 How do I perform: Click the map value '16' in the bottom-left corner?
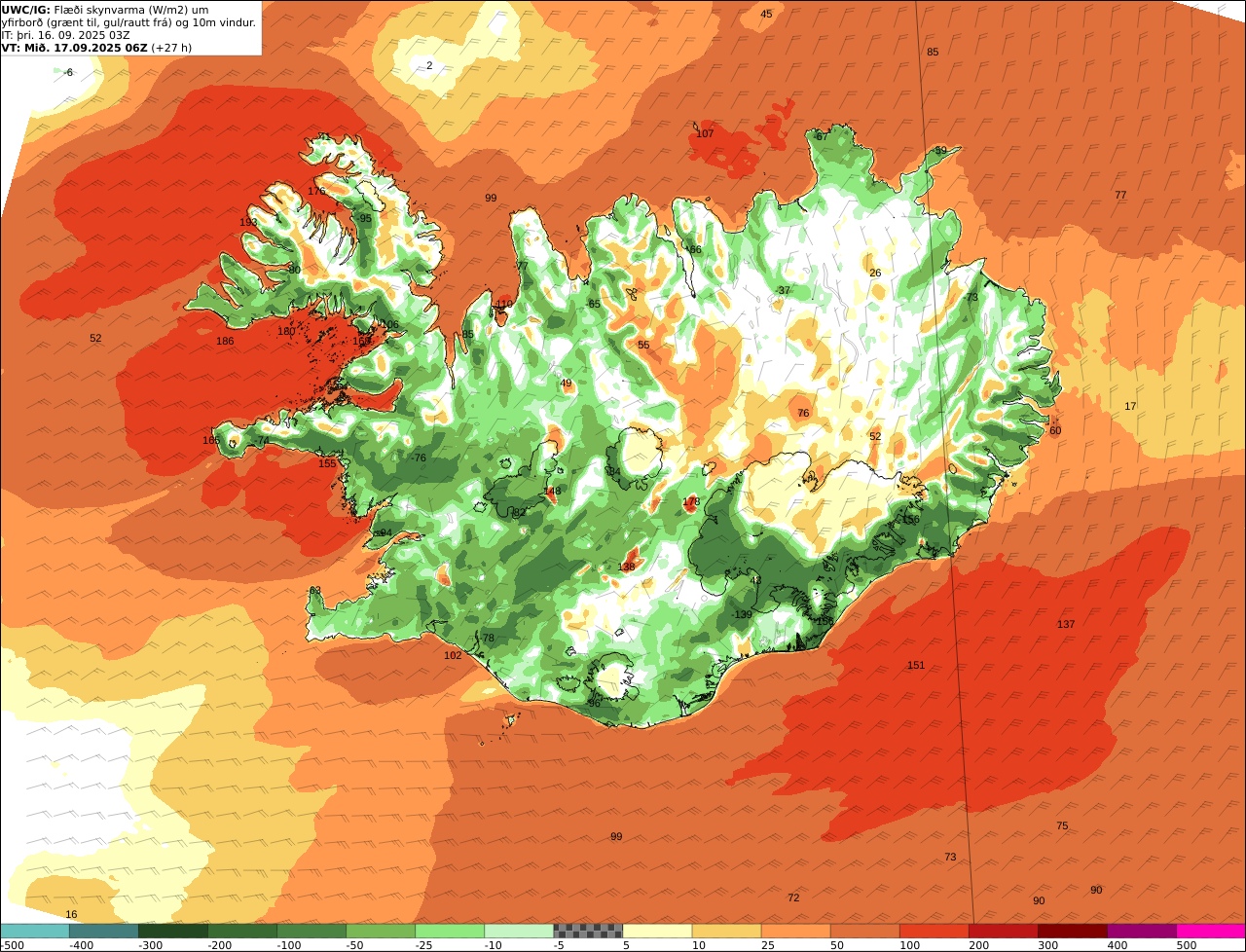[71, 914]
